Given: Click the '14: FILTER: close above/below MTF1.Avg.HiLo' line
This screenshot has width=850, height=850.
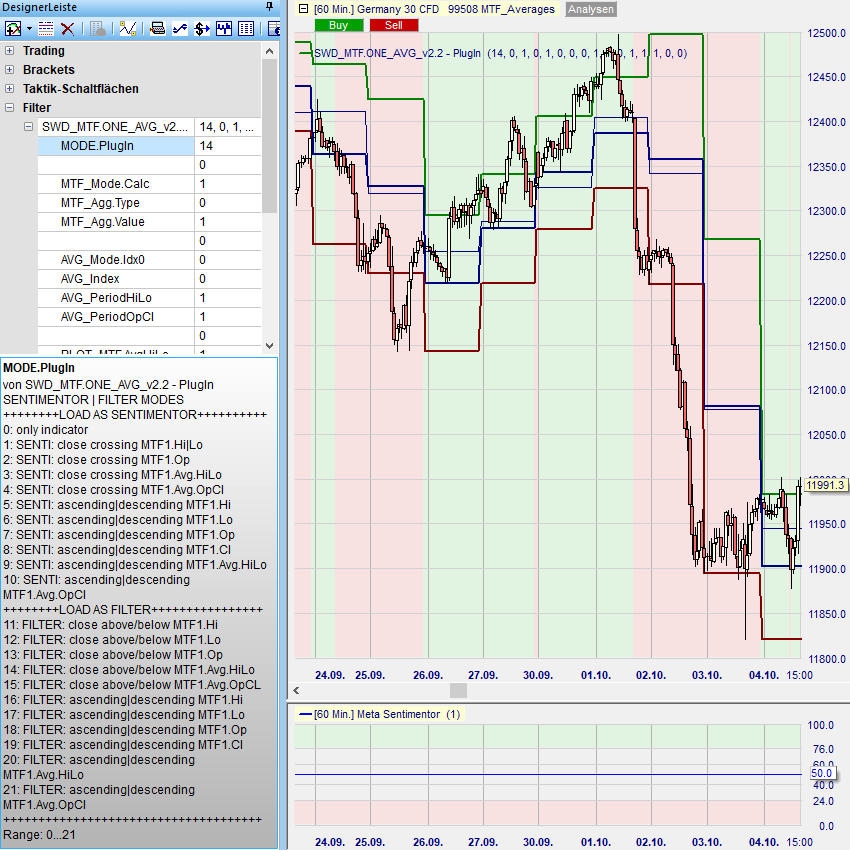Looking at the screenshot, I should (x=129, y=669).
